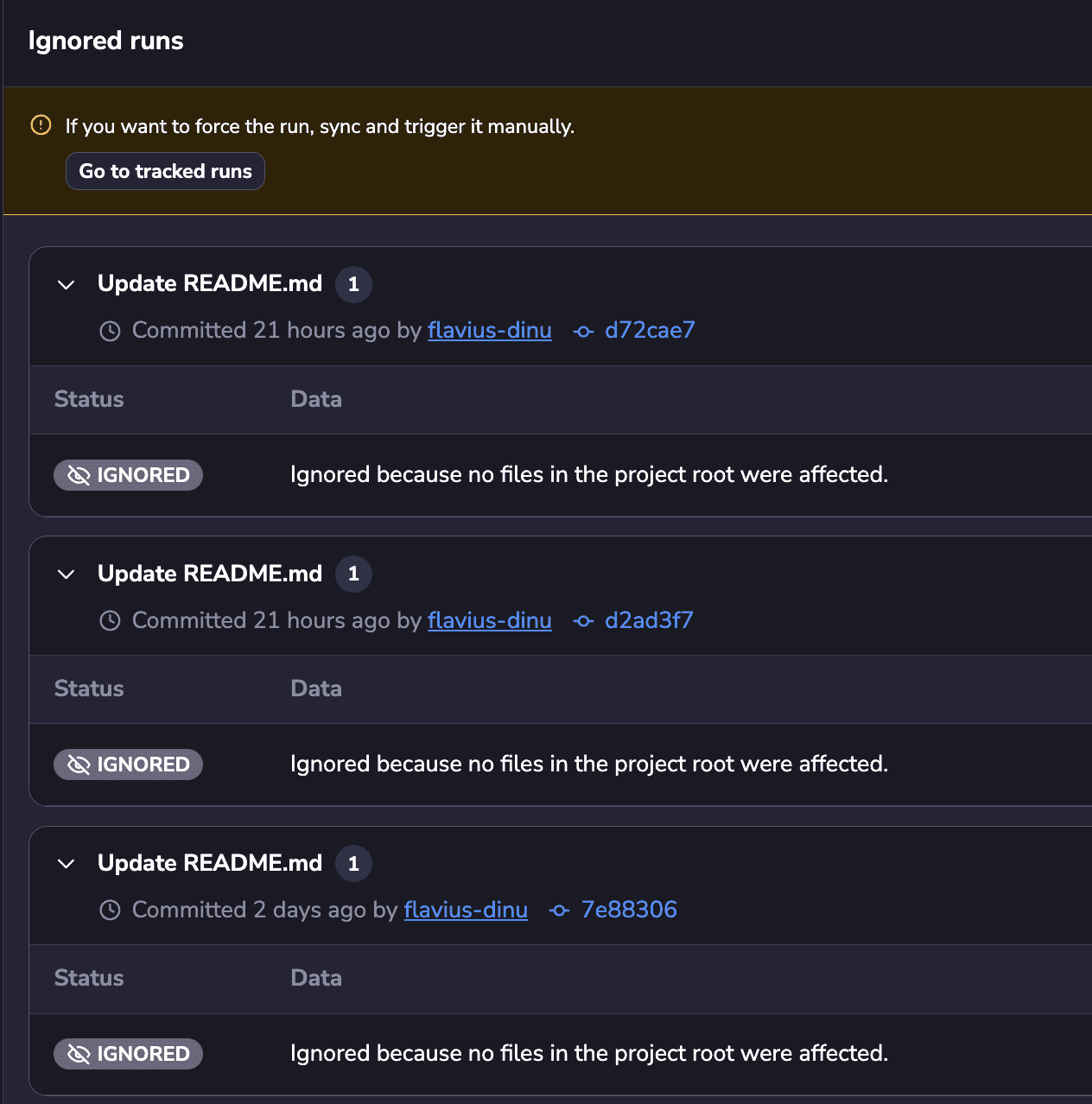1092x1104 pixels.
Task: Open commit hash d2ad3f7
Action: pos(649,620)
